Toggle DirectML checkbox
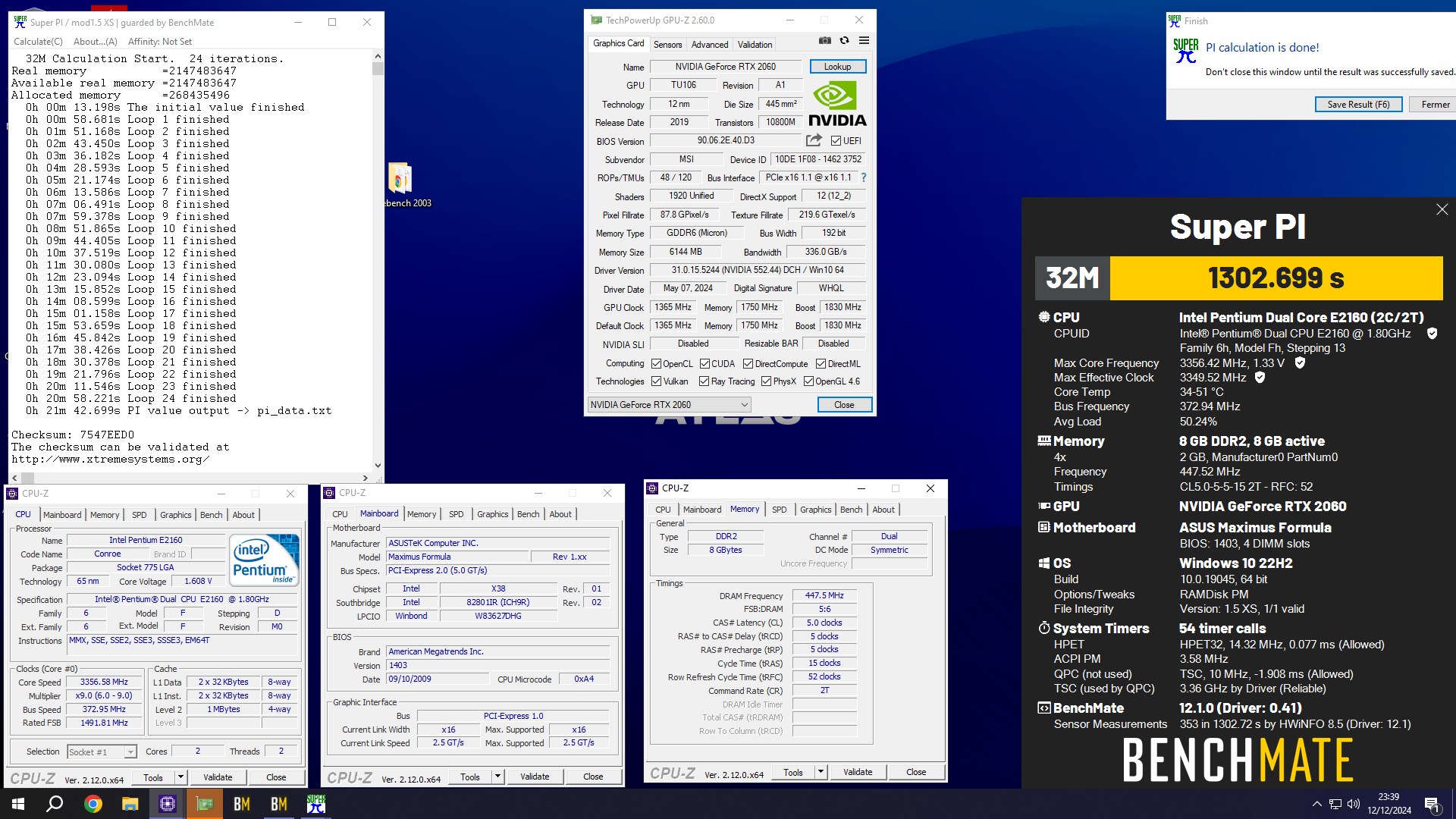Image resolution: width=1456 pixels, height=819 pixels. (x=821, y=364)
